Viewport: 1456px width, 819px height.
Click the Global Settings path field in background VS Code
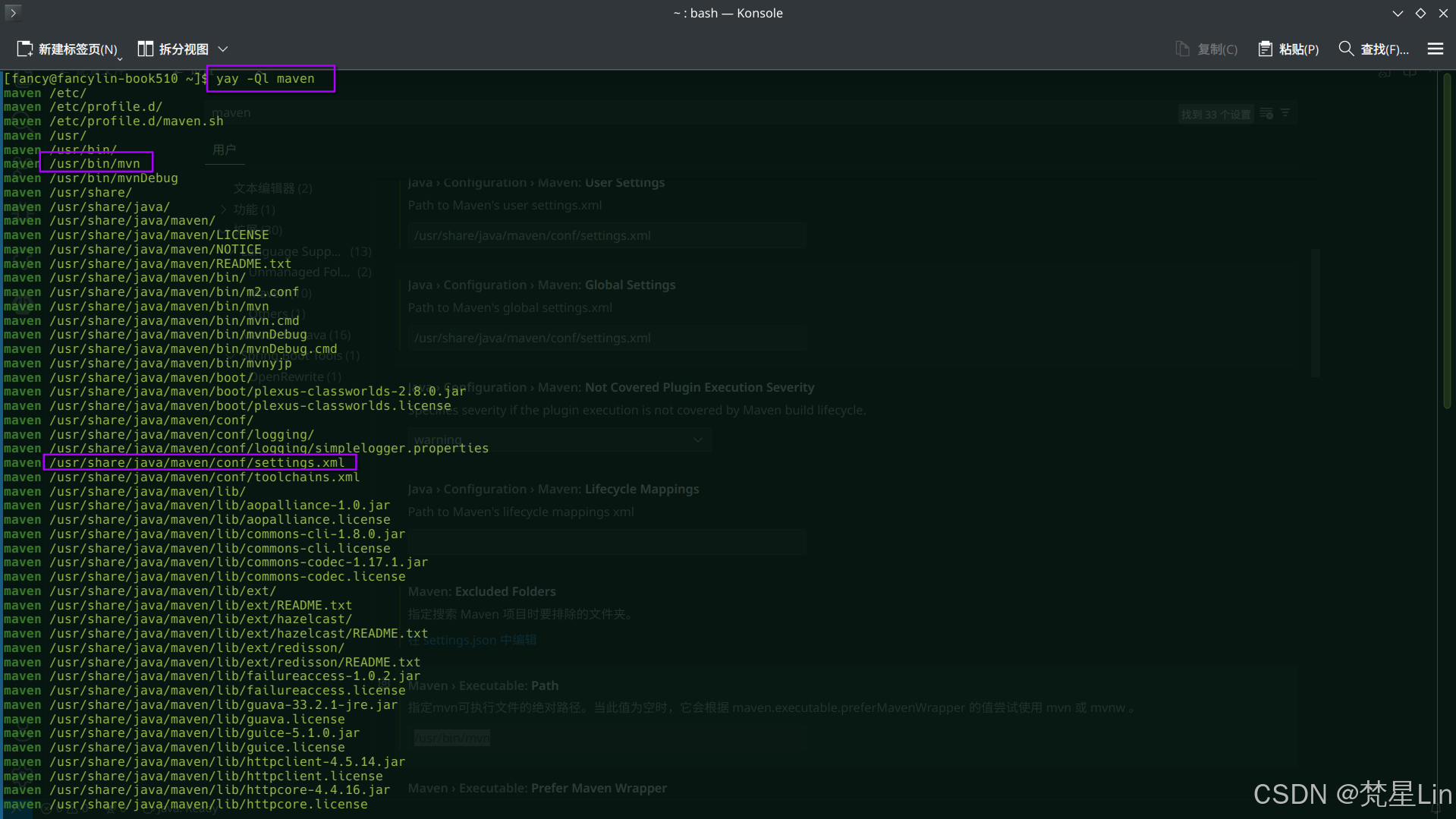(606, 339)
